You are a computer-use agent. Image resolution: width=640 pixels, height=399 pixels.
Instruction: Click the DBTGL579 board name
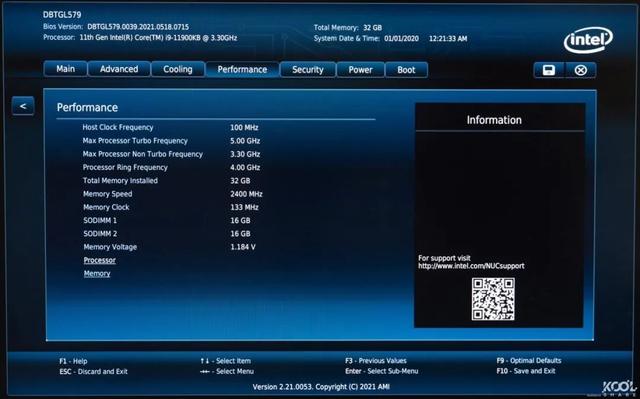point(62,15)
